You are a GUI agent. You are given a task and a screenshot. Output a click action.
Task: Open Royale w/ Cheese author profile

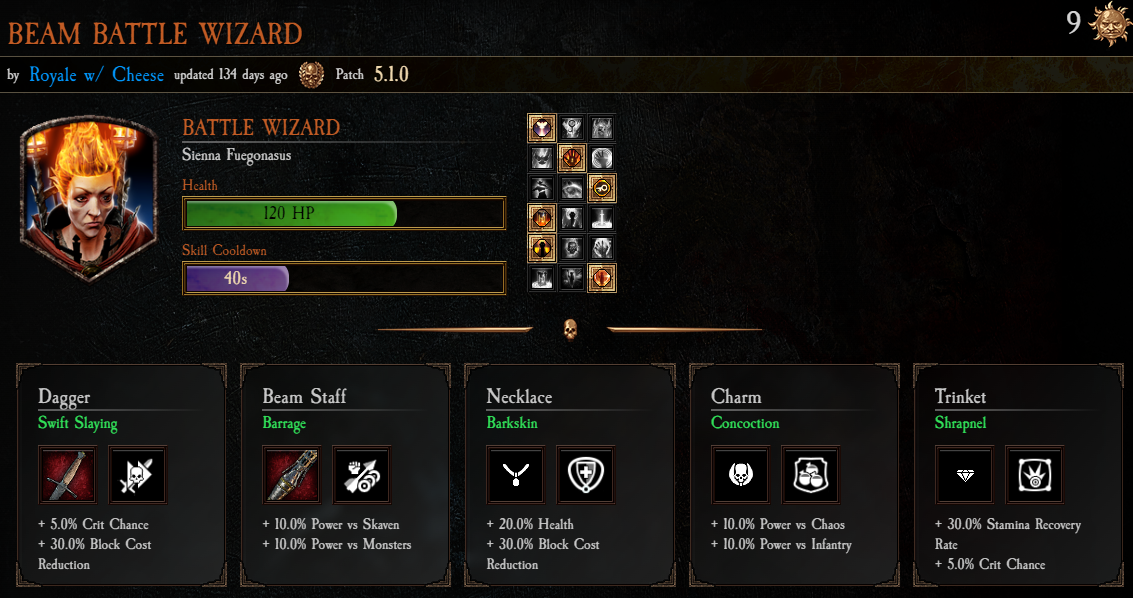97,74
